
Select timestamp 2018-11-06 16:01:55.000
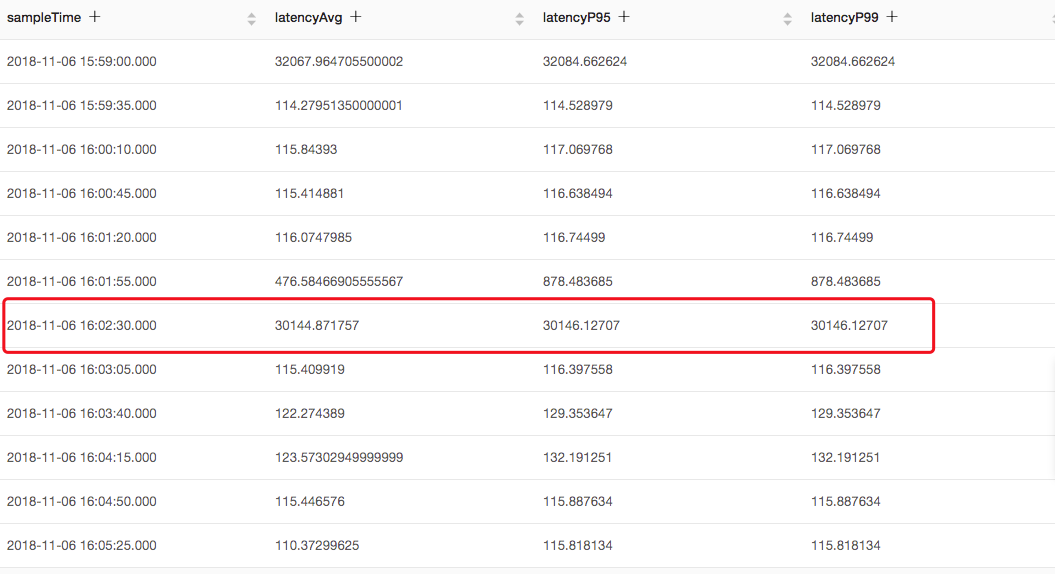click(81, 281)
